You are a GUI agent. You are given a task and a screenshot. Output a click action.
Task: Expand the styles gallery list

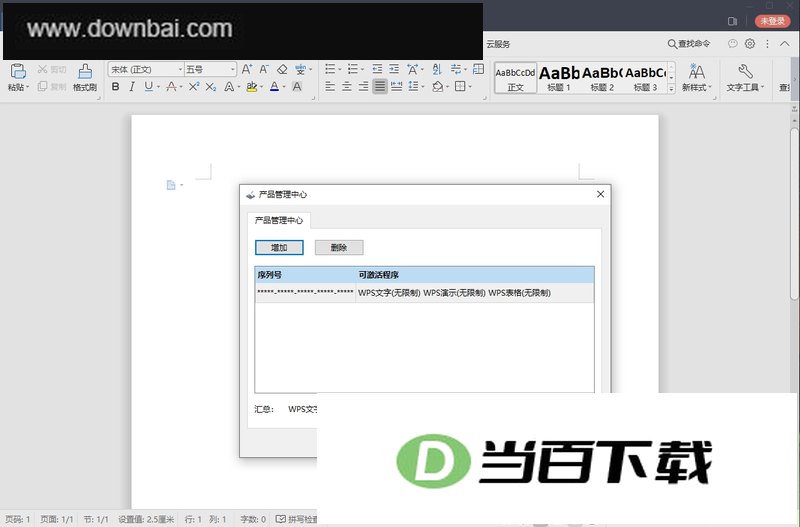click(671, 89)
